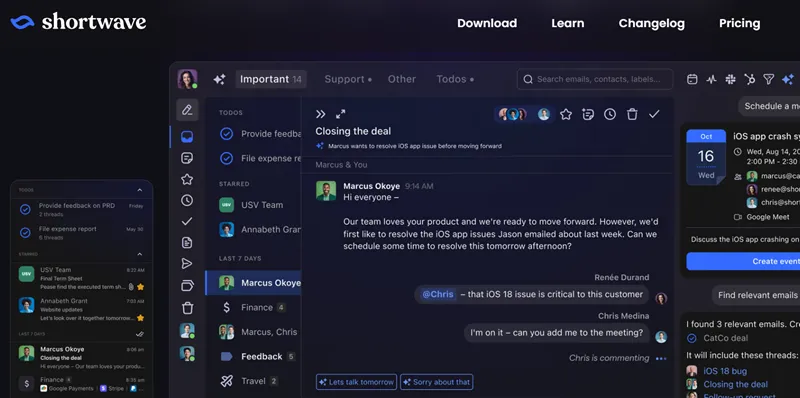Unstar Annabeth Grant thread in mobile preview
Image resolution: width=800 pixels, height=398 pixels.
pos(140,318)
